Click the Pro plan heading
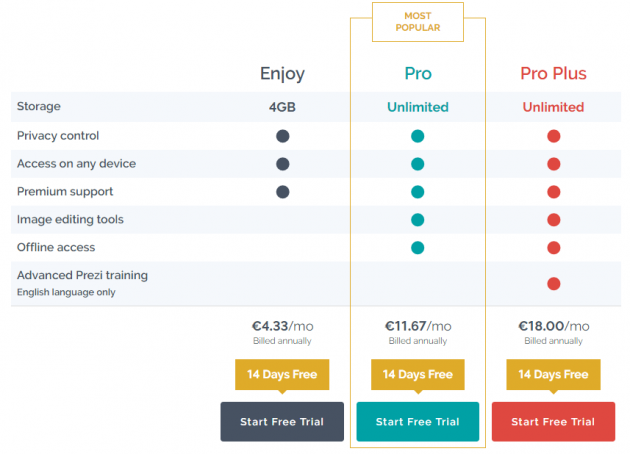Viewport: 630px width, 454px height. click(418, 74)
